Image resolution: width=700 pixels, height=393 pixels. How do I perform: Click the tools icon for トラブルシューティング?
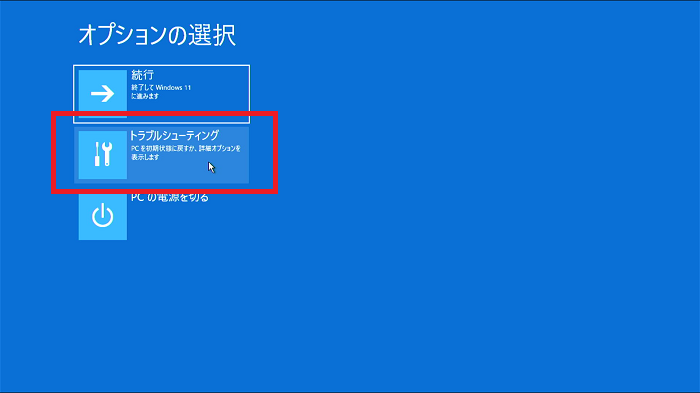click(x=103, y=155)
